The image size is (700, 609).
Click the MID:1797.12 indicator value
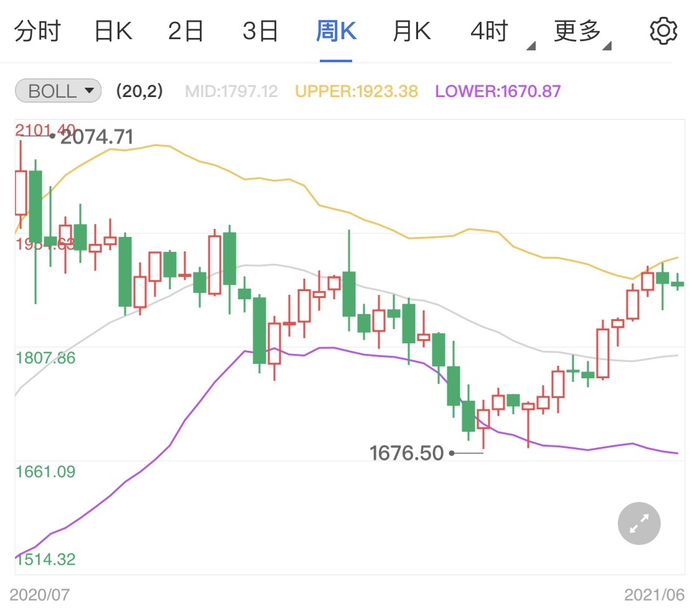point(232,91)
